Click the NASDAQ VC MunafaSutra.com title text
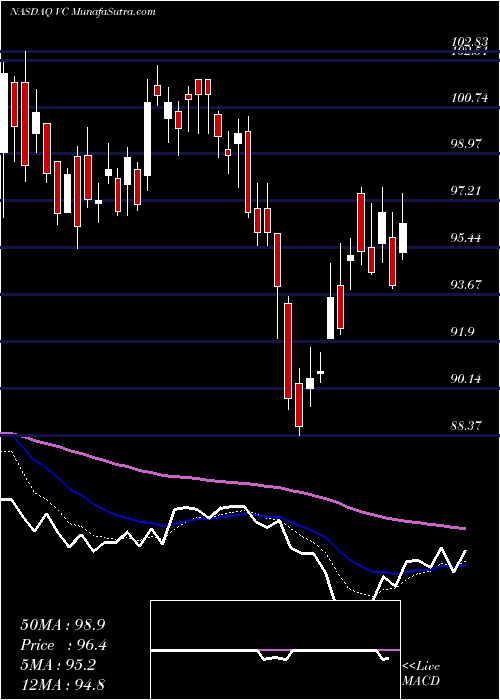This screenshot has height=700, width=500. (x=83, y=12)
